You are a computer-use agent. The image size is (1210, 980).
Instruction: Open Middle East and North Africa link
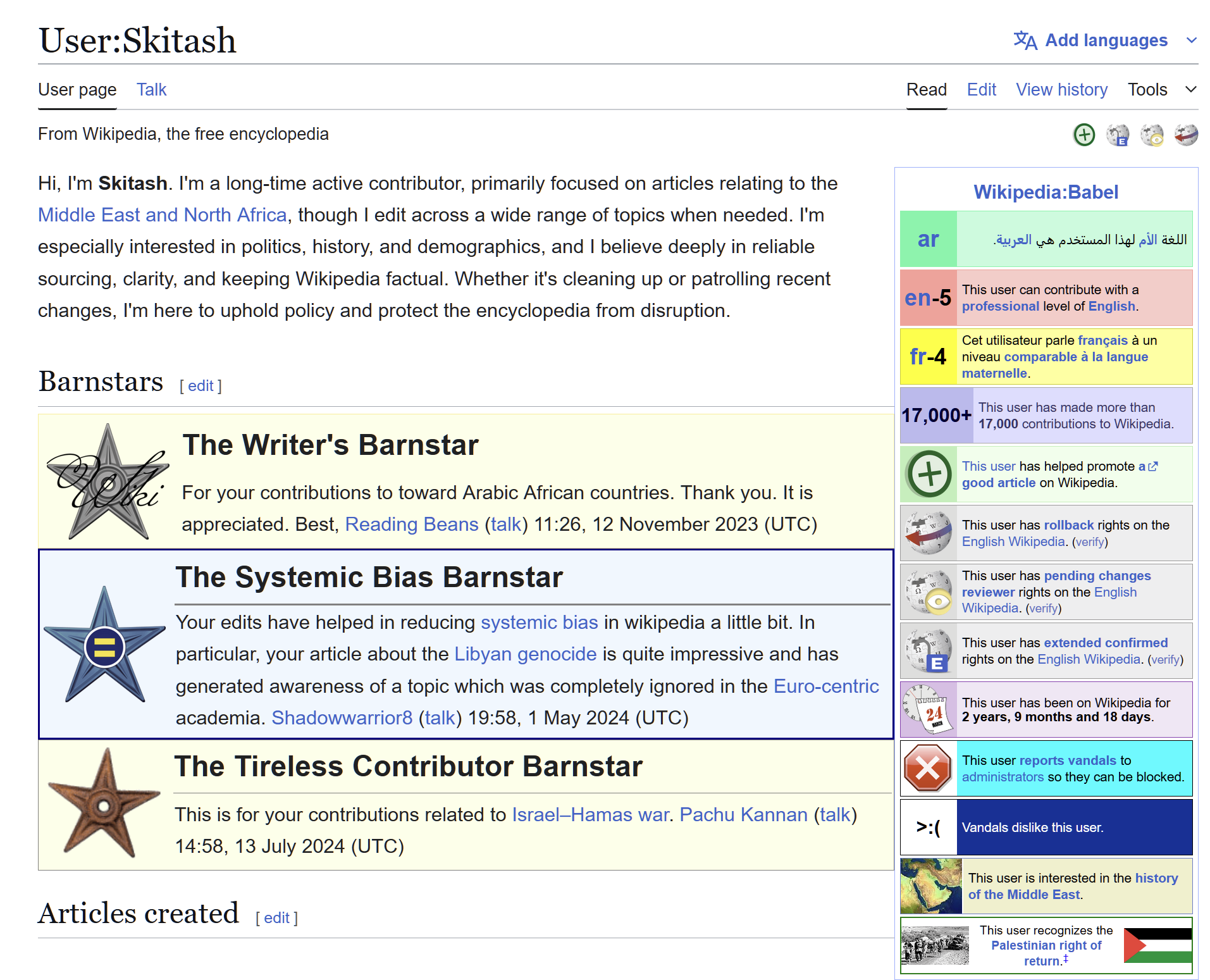tap(163, 215)
